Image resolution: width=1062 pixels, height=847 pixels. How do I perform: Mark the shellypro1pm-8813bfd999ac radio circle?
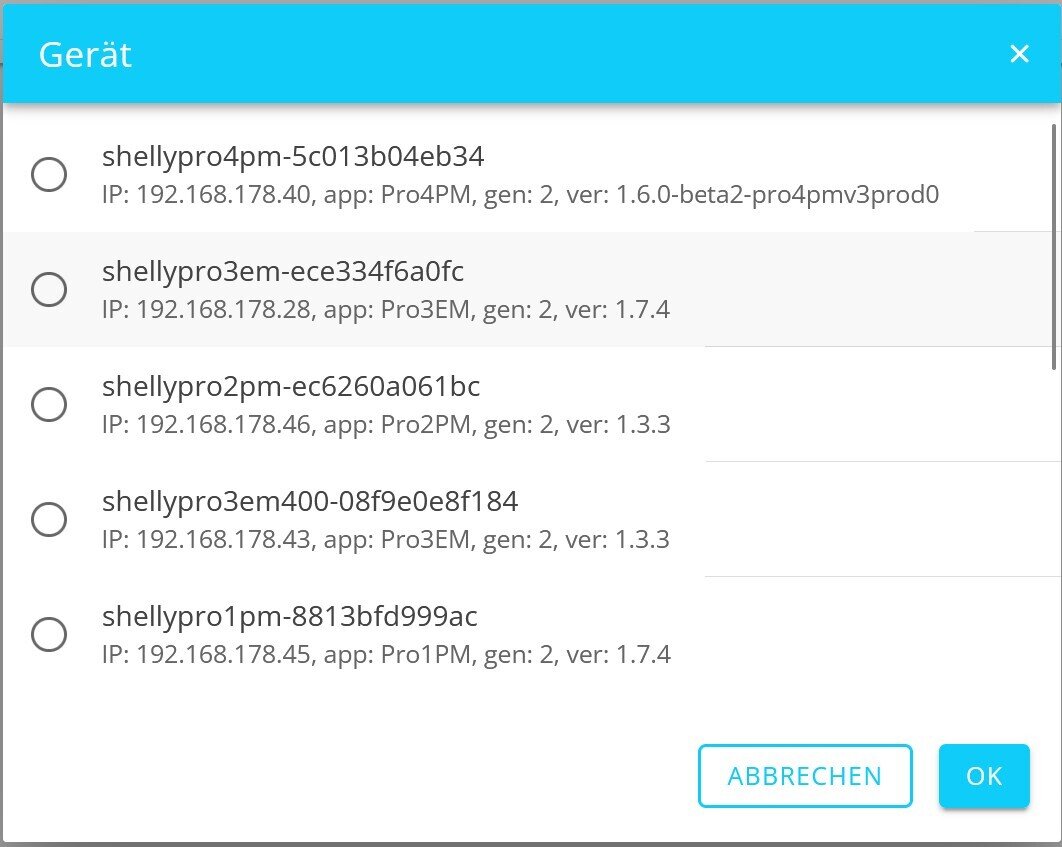tap(49, 635)
